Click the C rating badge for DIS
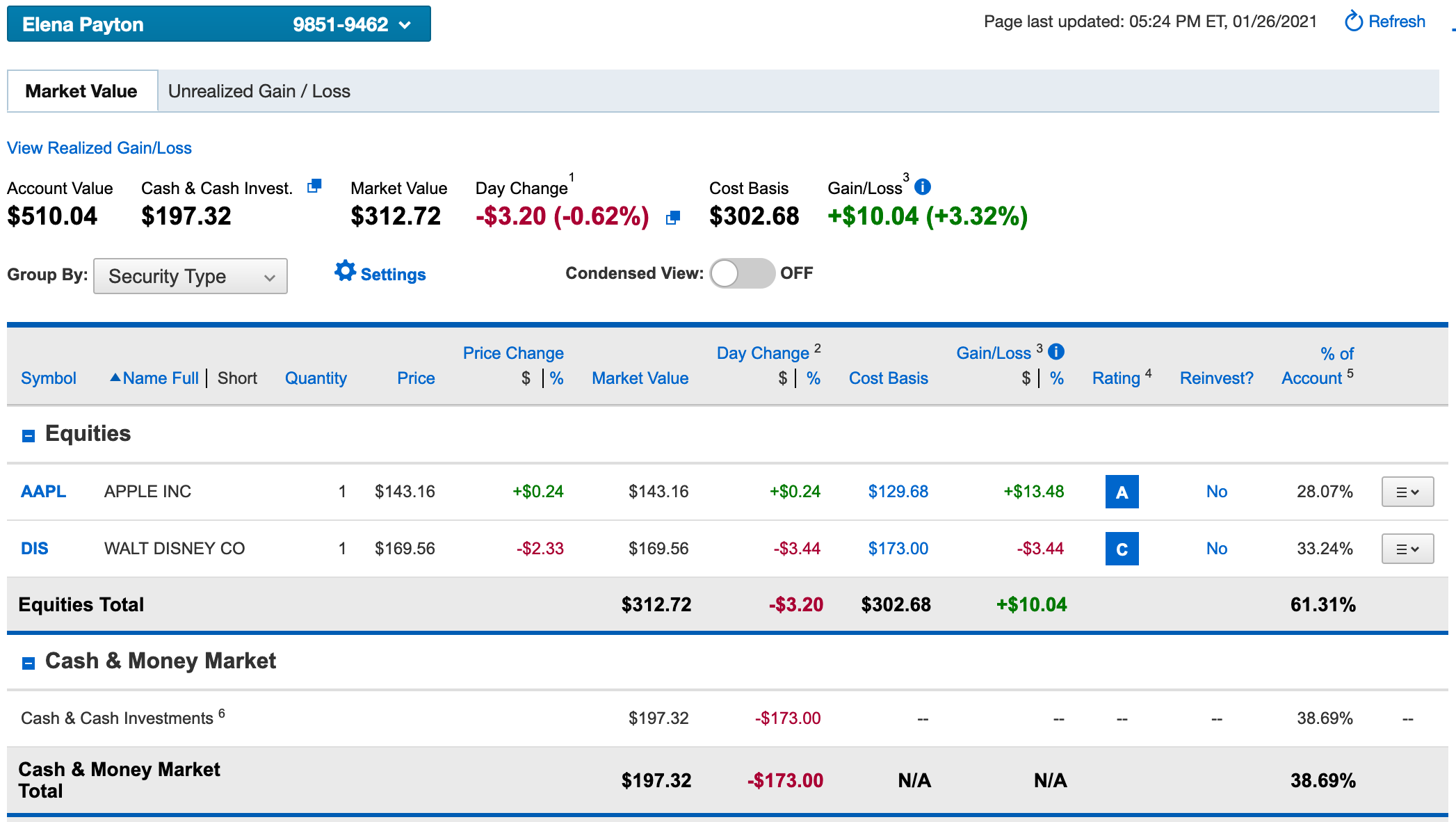Viewport: 1456px width, 822px height. tap(1122, 549)
